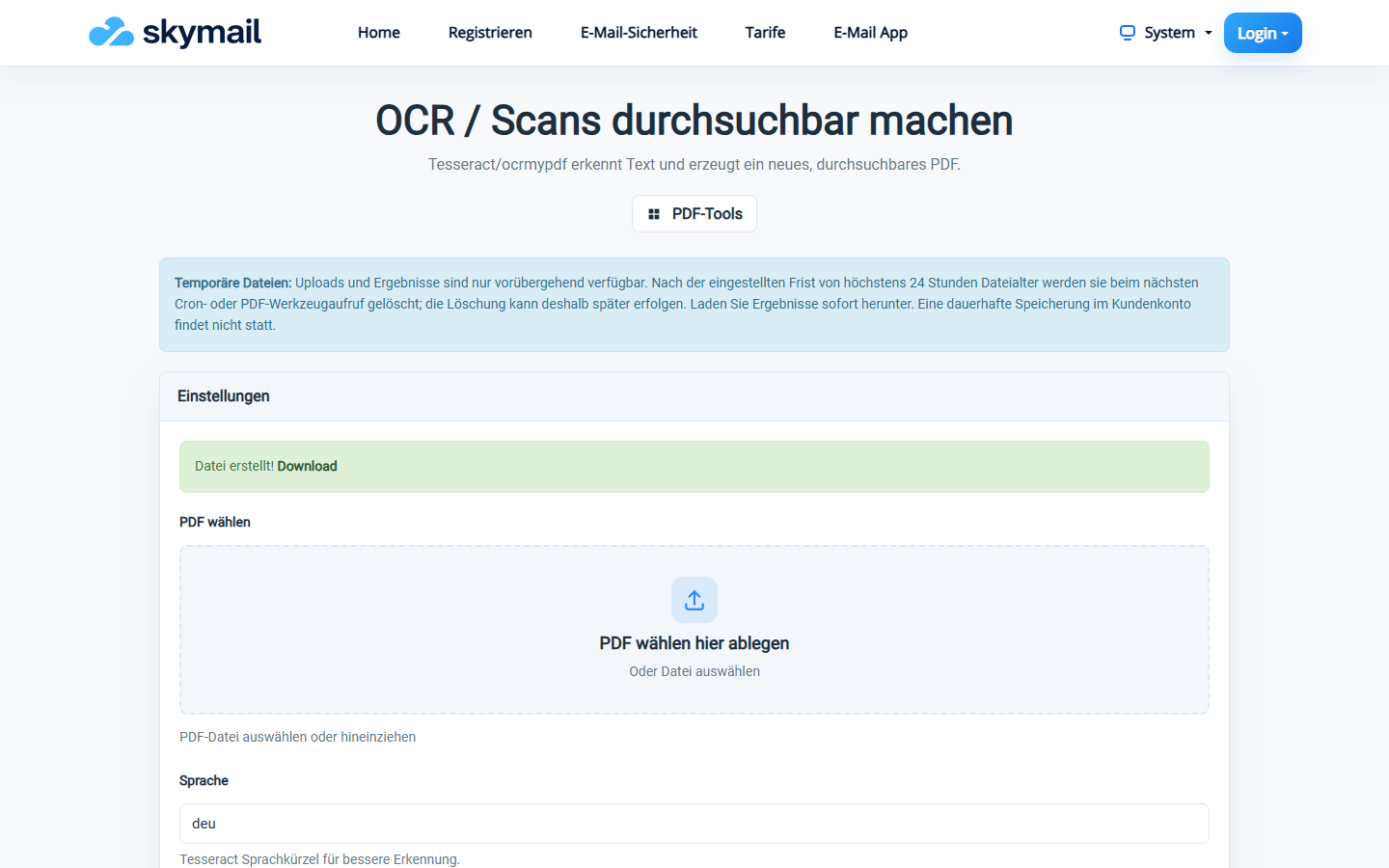Click the upload arrow icon in drop zone

[694, 600]
